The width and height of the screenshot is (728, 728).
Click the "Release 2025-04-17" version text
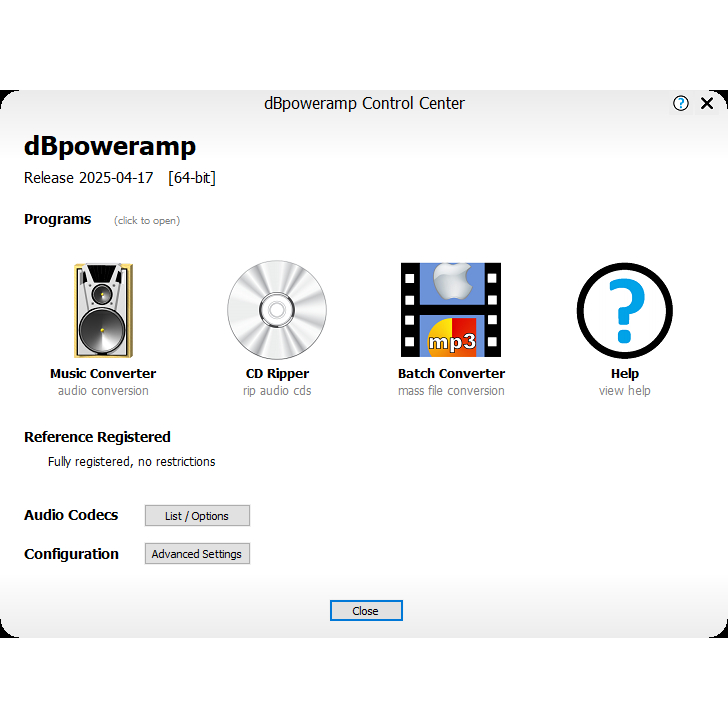click(89, 178)
